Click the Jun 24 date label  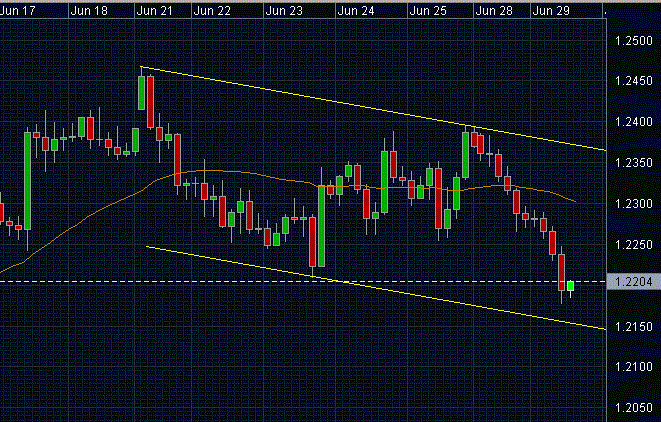click(356, 11)
